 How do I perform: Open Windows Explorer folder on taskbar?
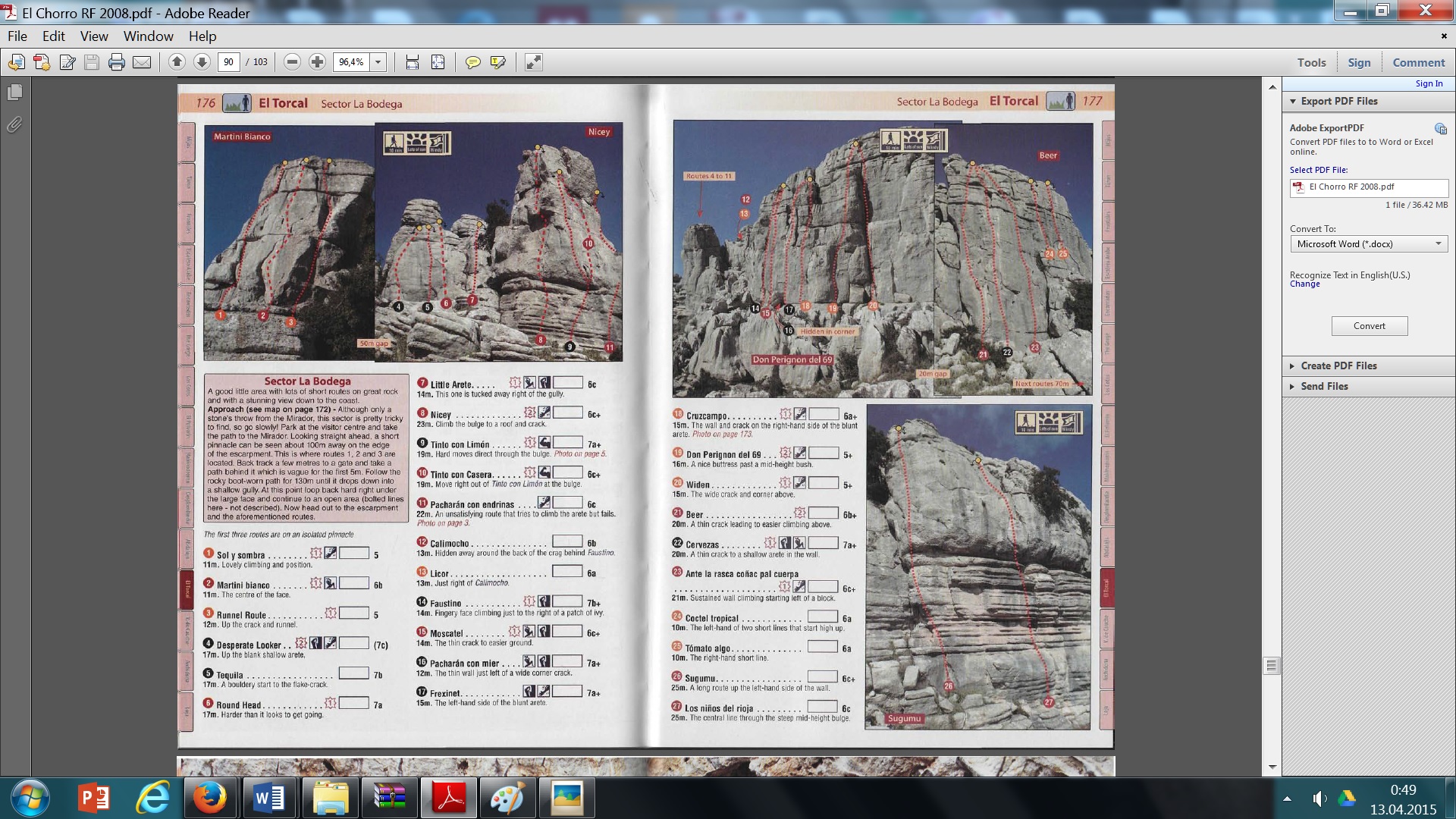point(331,799)
